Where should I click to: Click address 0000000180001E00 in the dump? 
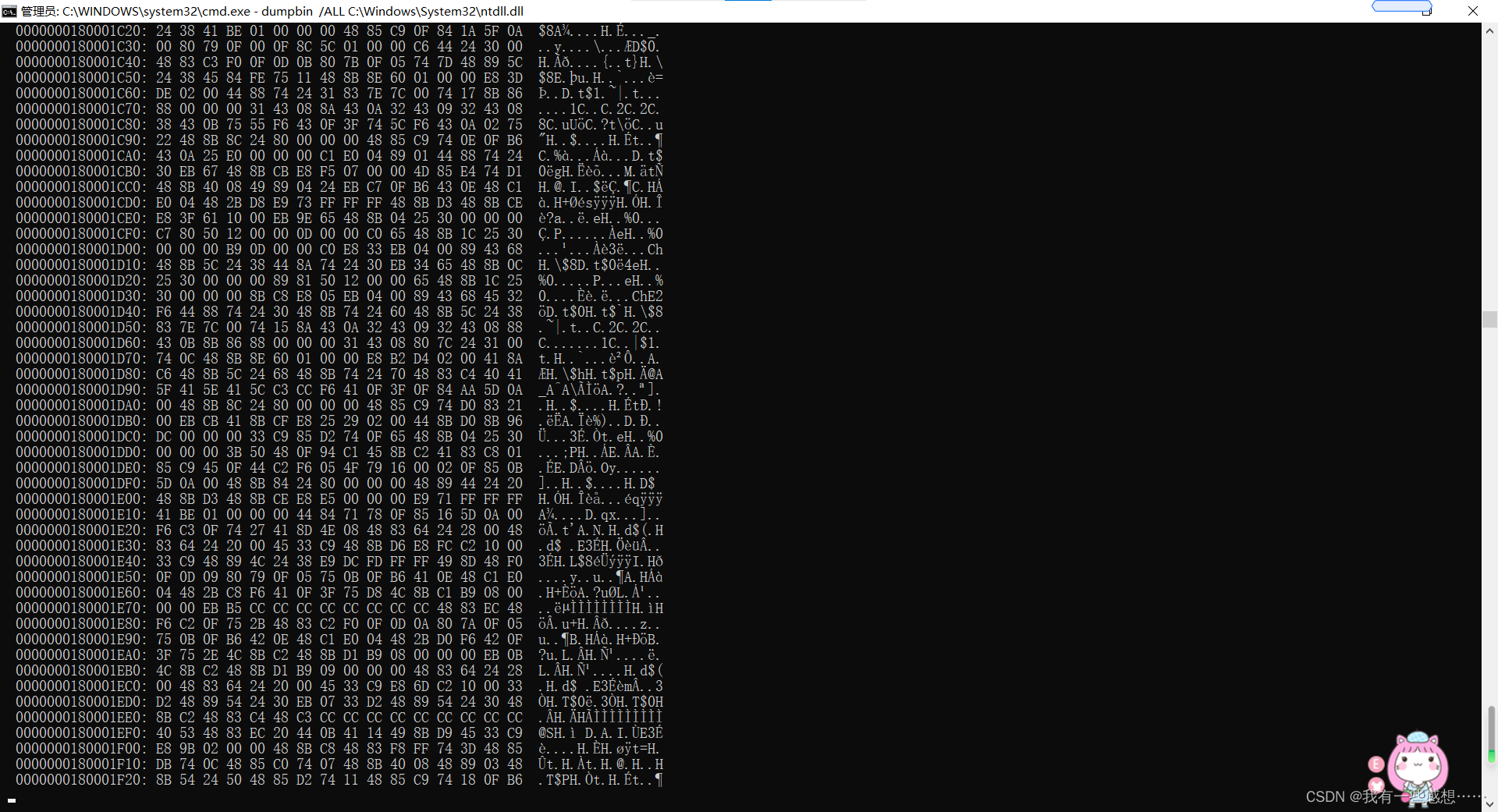coord(81,499)
